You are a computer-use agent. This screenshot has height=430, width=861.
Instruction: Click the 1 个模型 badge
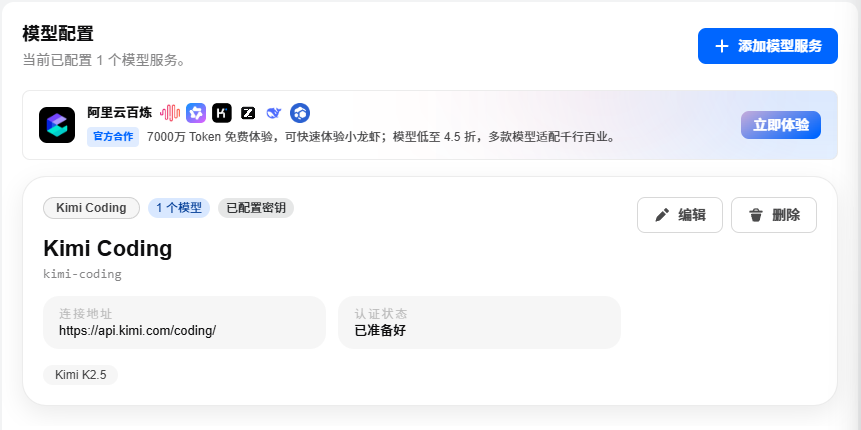179,208
